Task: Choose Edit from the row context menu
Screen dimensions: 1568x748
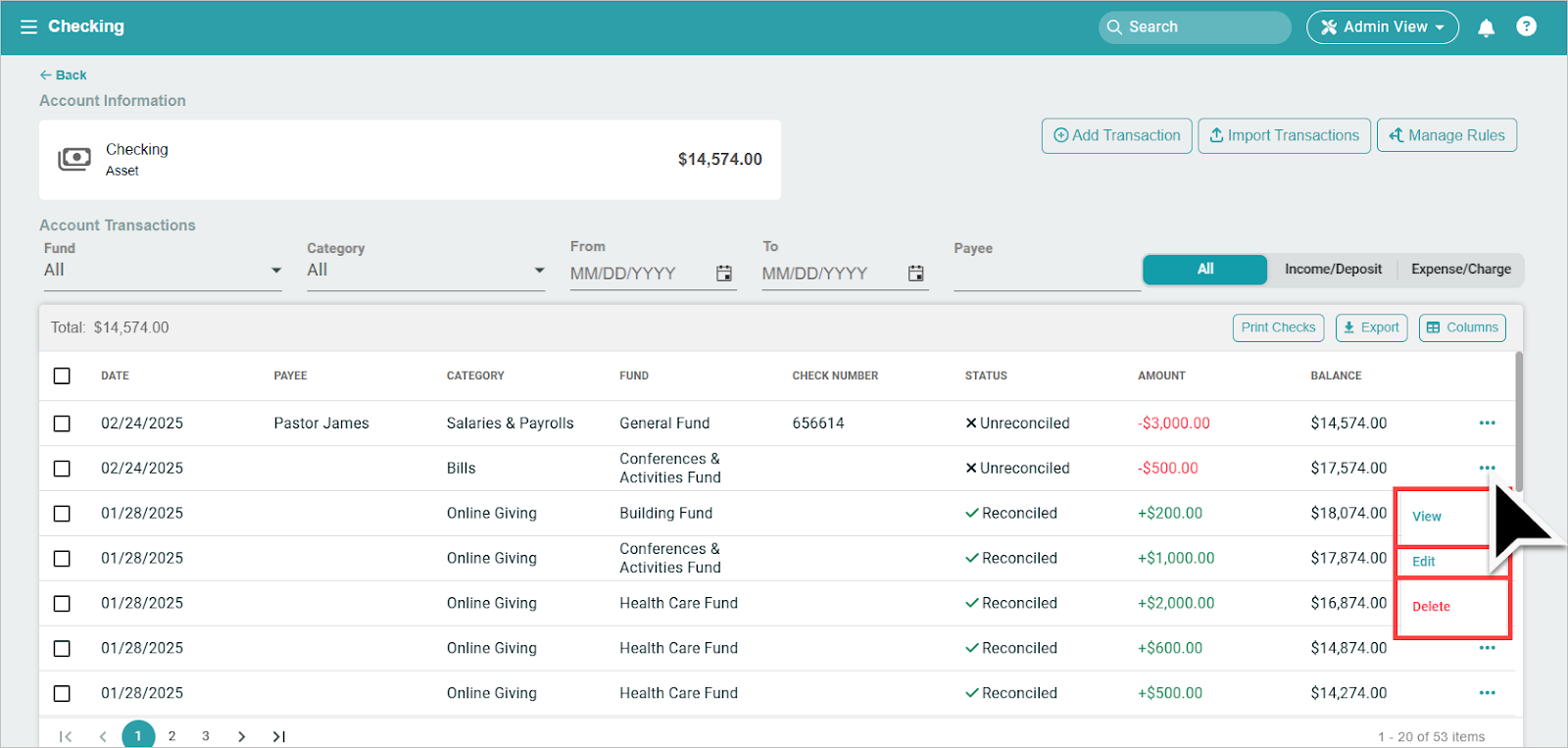Action: (1424, 562)
